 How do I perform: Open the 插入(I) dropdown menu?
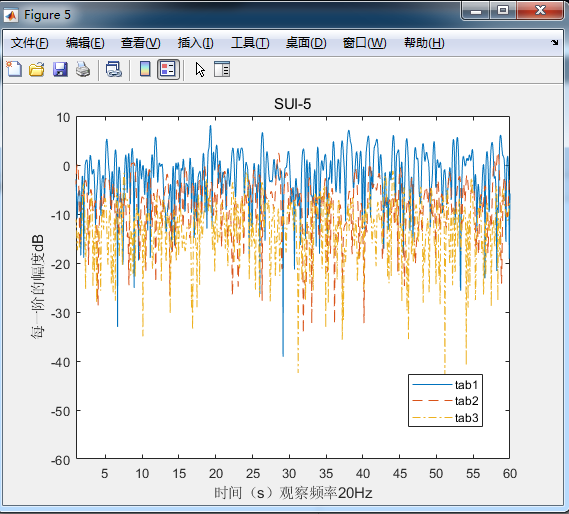coord(195,43)
